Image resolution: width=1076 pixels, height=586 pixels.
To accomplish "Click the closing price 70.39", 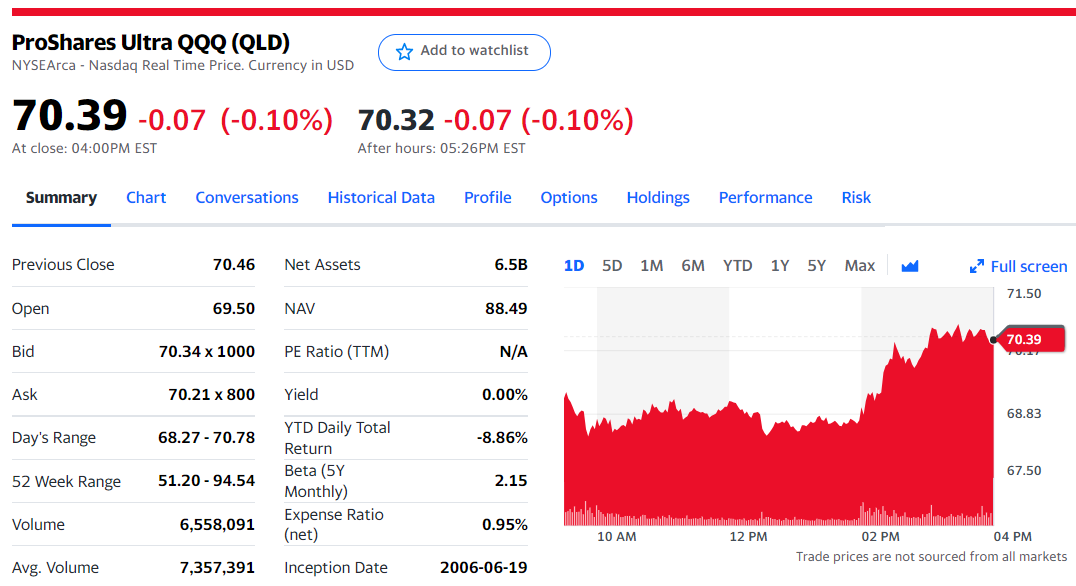I will 69,115.
